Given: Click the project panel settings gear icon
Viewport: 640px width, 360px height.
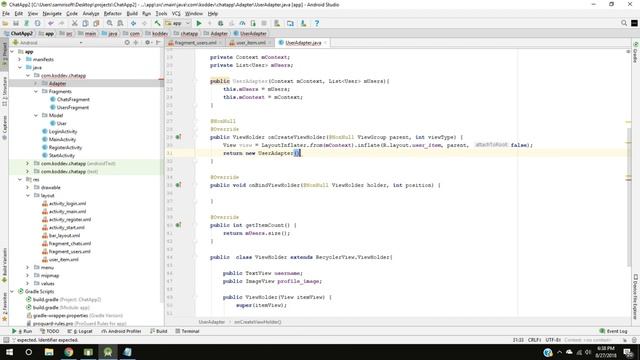Looking at the screenshot, I should [x=147, y=42].
